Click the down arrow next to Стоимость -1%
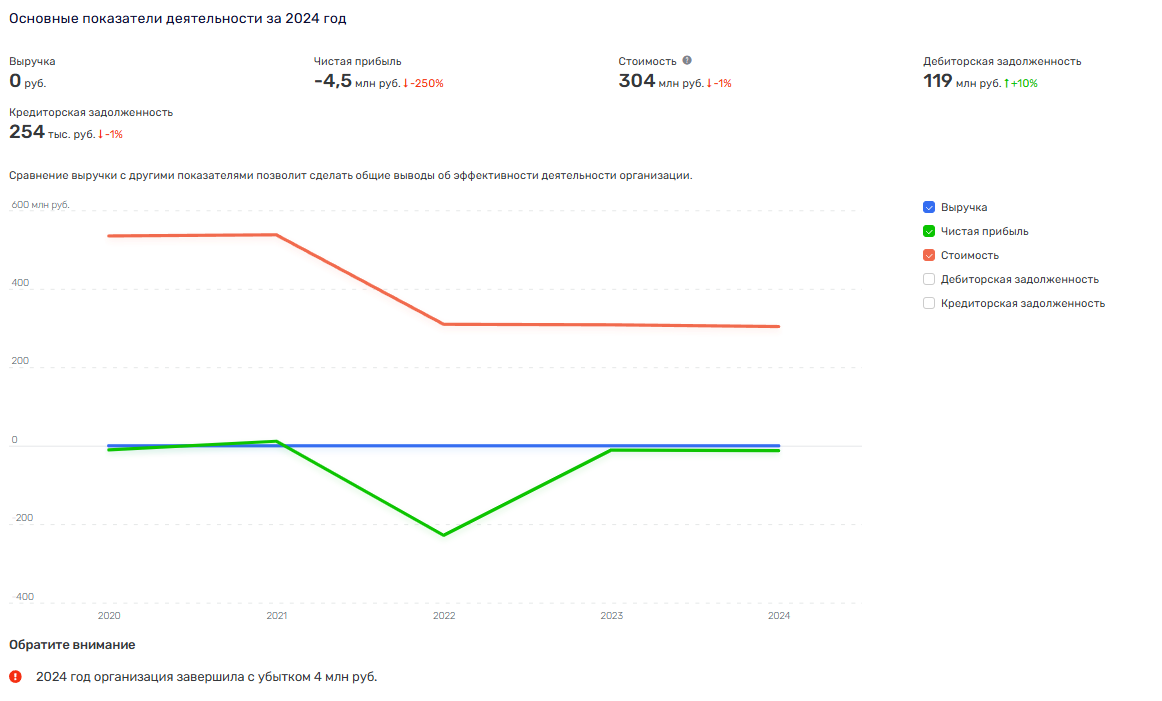1162x701 pixels. tap(709, 84)
